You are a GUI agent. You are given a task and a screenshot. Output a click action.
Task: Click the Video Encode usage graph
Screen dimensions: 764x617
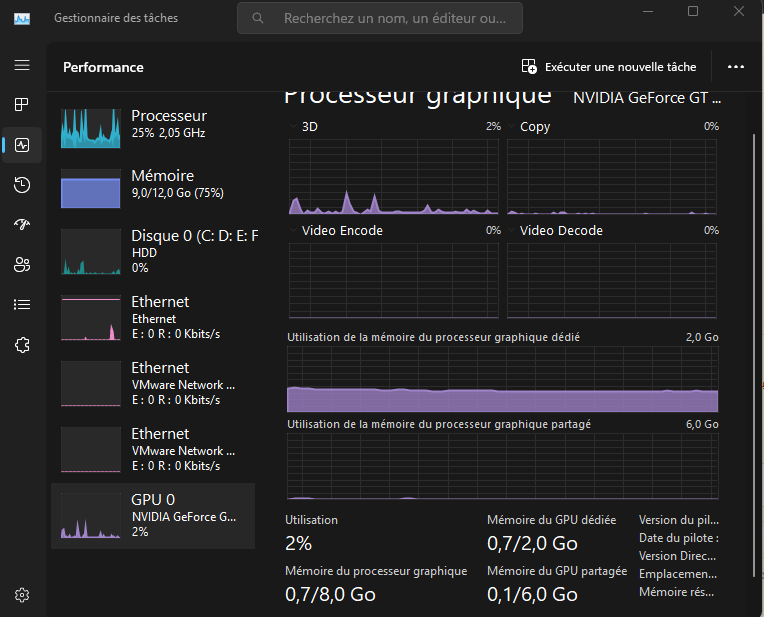tap(394, 281)
